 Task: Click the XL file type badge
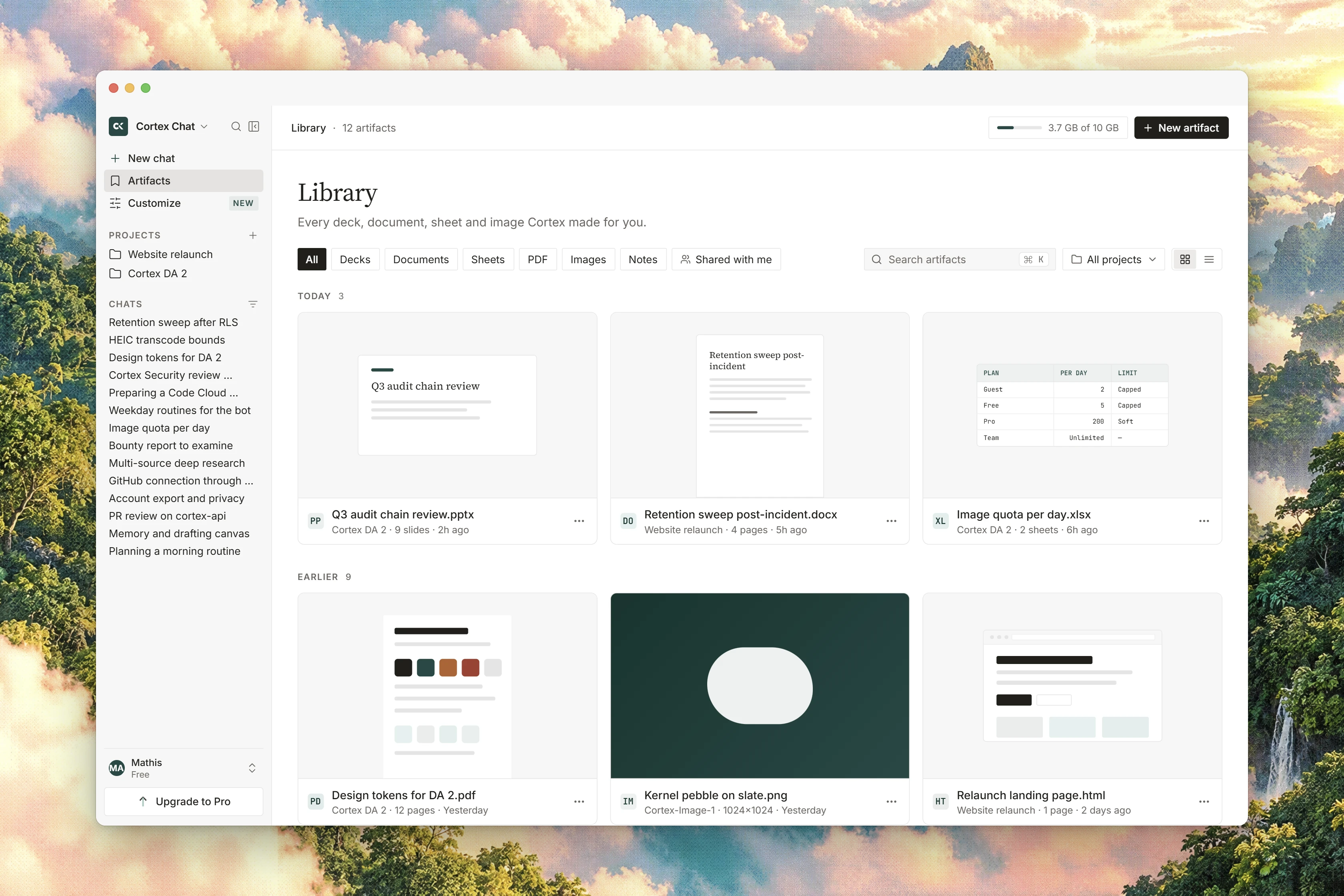(940, 521)
